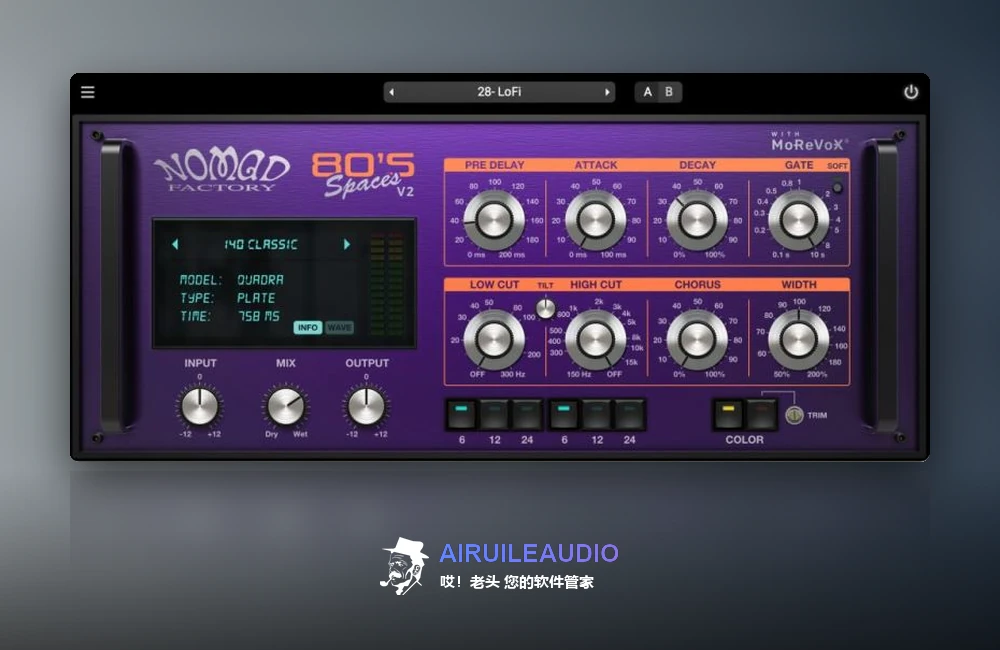This screenshot has height=650, width=1000.
Task: Toggle the SOFT gate switch
Action: (837, 188)
